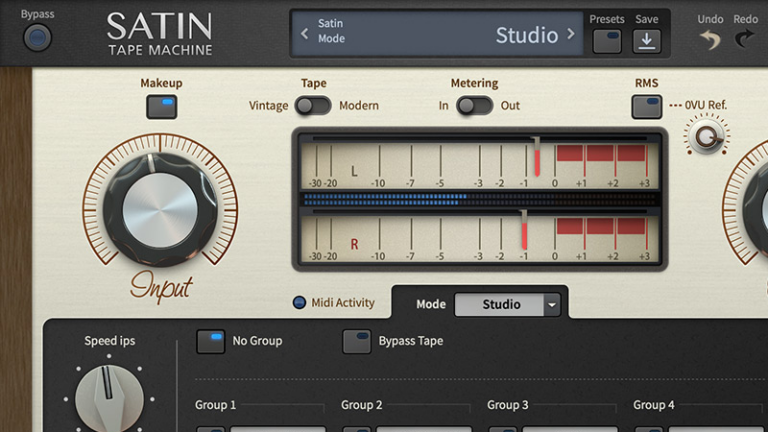The height and width of the screenshot is (432, 768).
Task: Click the preset display showing Studio
Action: tap(436, 34)
